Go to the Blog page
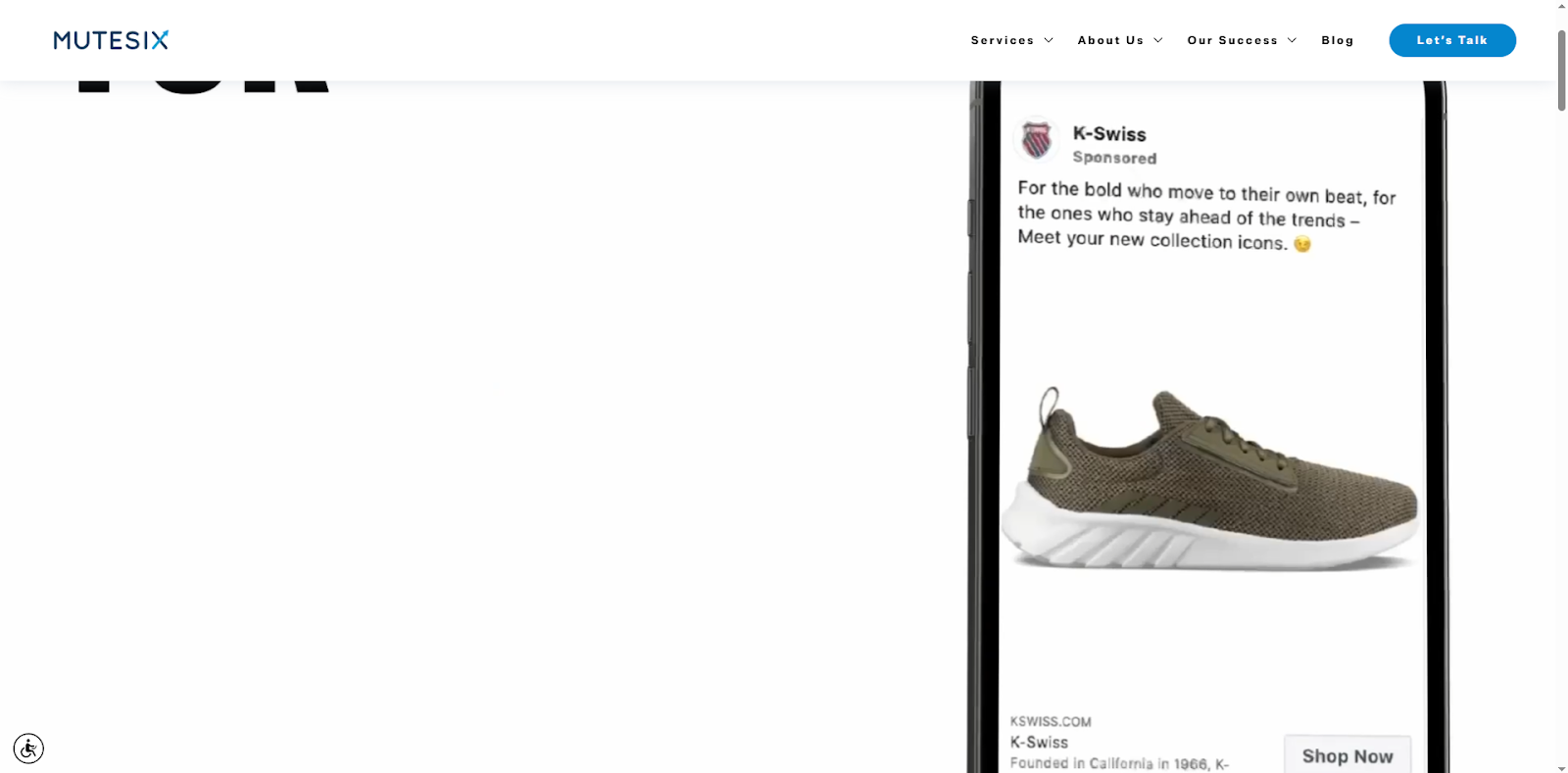This screenshot has width=1568, height=773. pyautogui.click(x=1338, y=40)
